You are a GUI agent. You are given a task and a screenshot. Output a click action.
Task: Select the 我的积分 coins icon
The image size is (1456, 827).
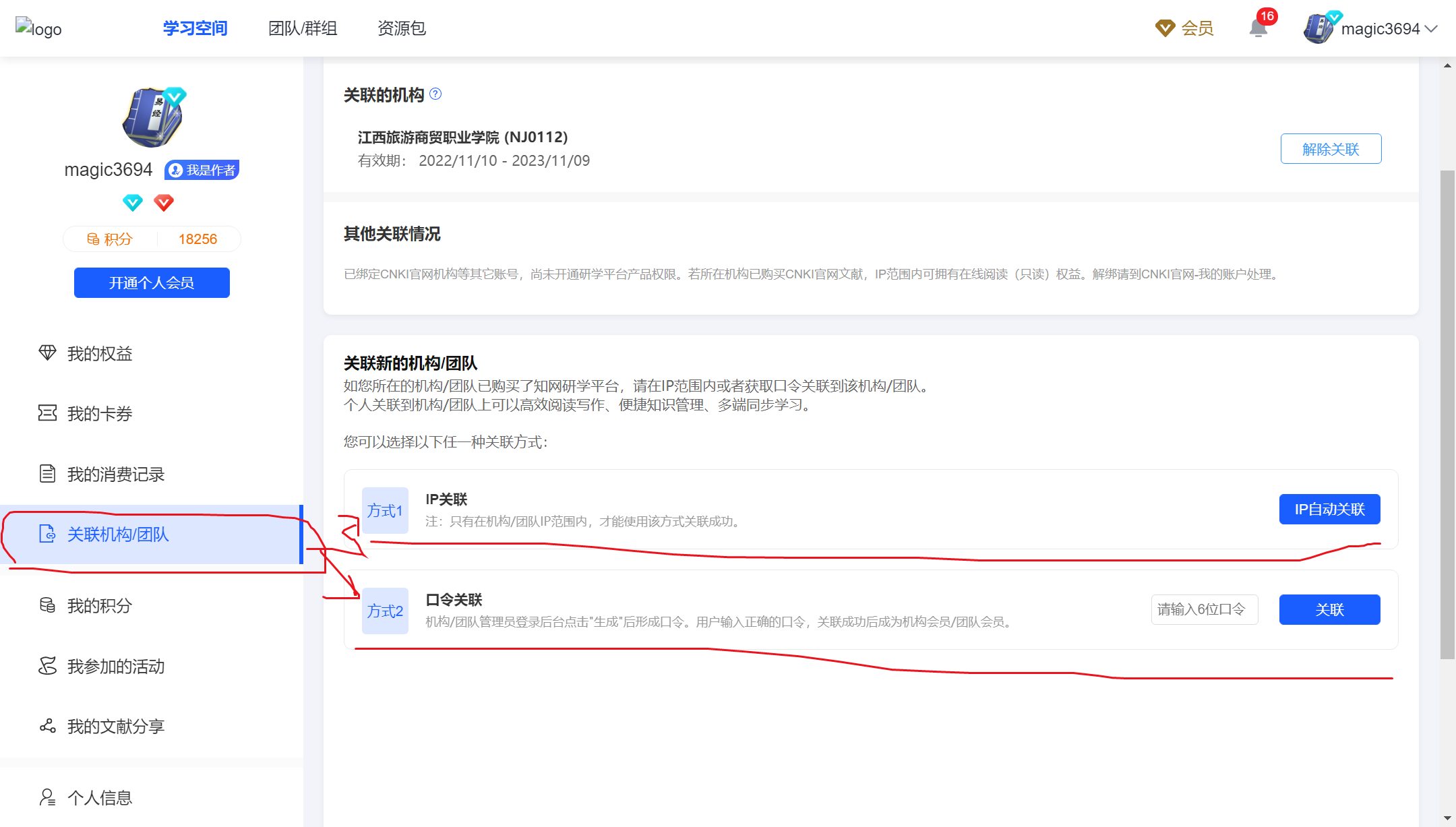(x=47, y=605)
